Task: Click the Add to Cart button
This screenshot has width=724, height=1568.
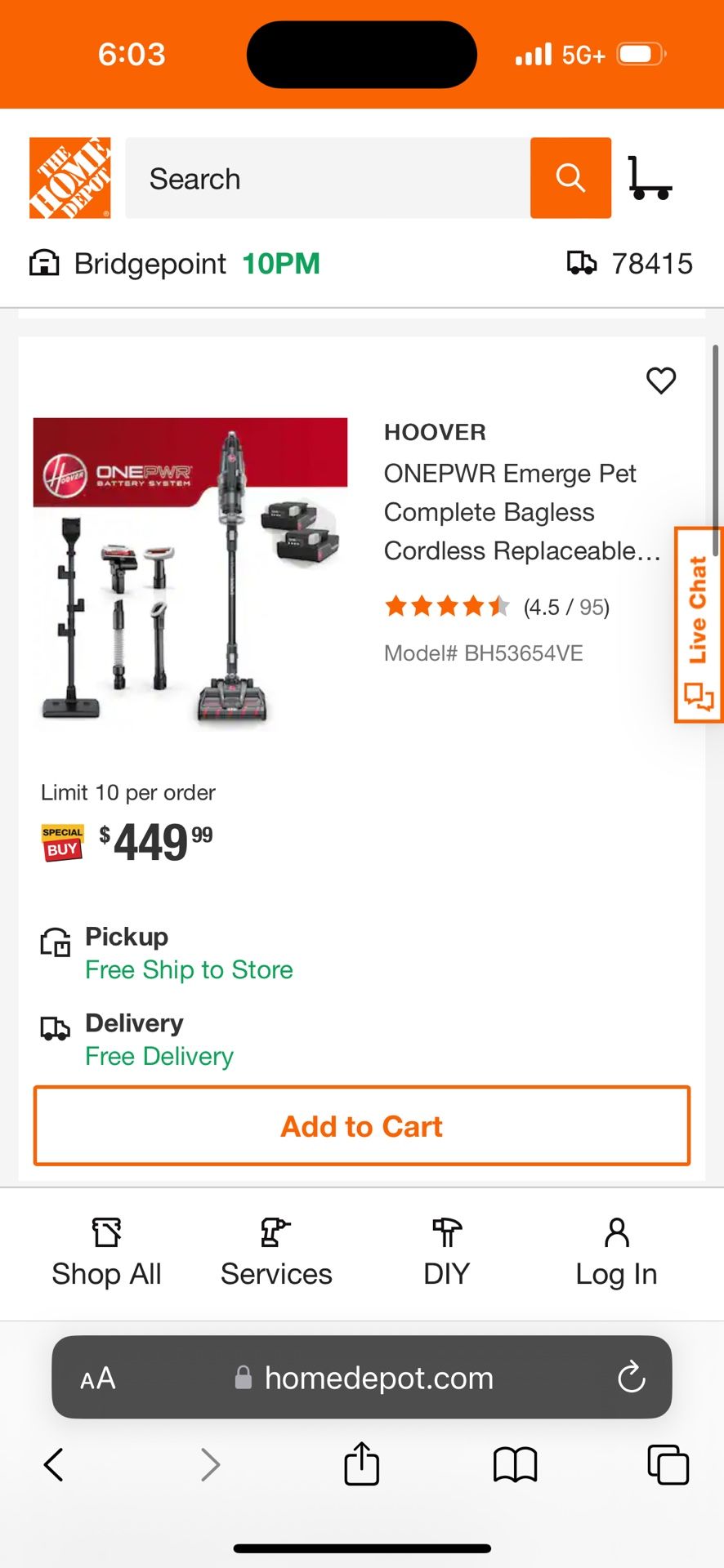Action: point(362,1126)
